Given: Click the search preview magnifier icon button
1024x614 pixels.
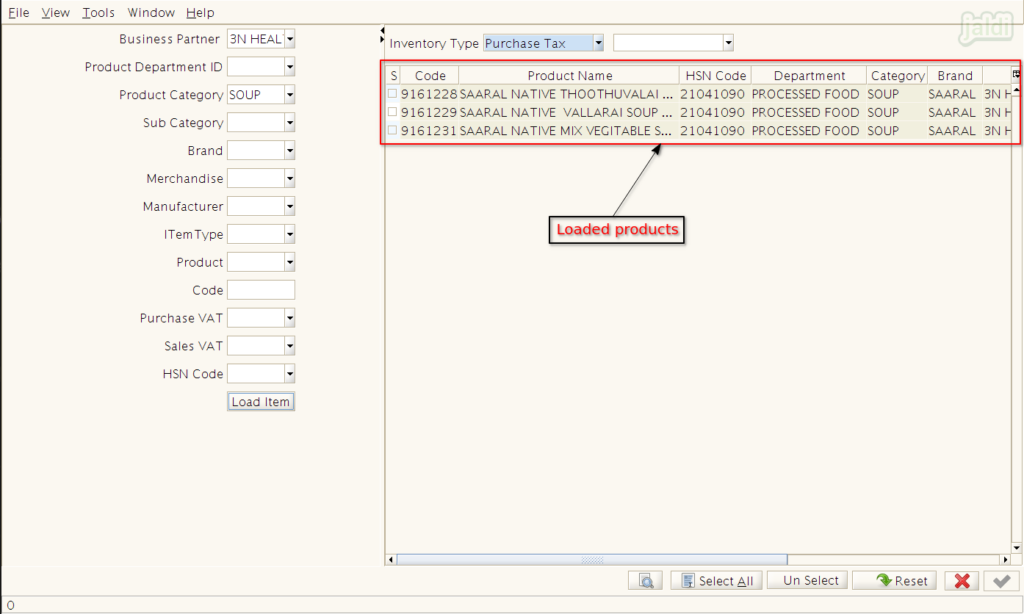Looking at the screenshot, I should click(x=646, y=580).
